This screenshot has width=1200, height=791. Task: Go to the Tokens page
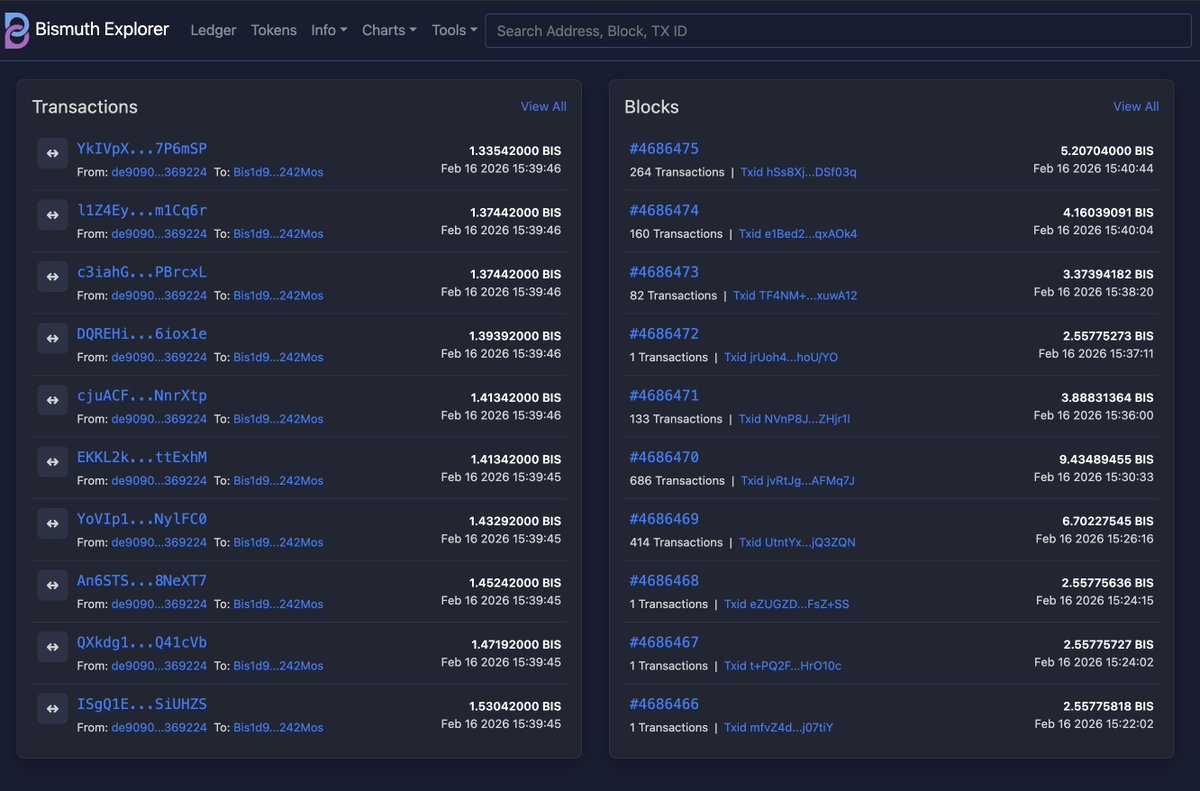coord(274,30)
